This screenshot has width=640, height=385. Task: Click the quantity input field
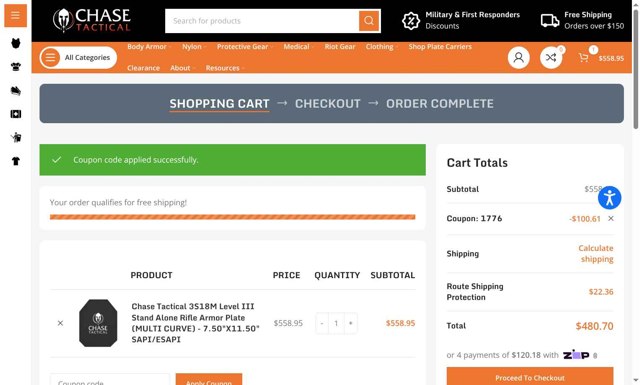336,323
